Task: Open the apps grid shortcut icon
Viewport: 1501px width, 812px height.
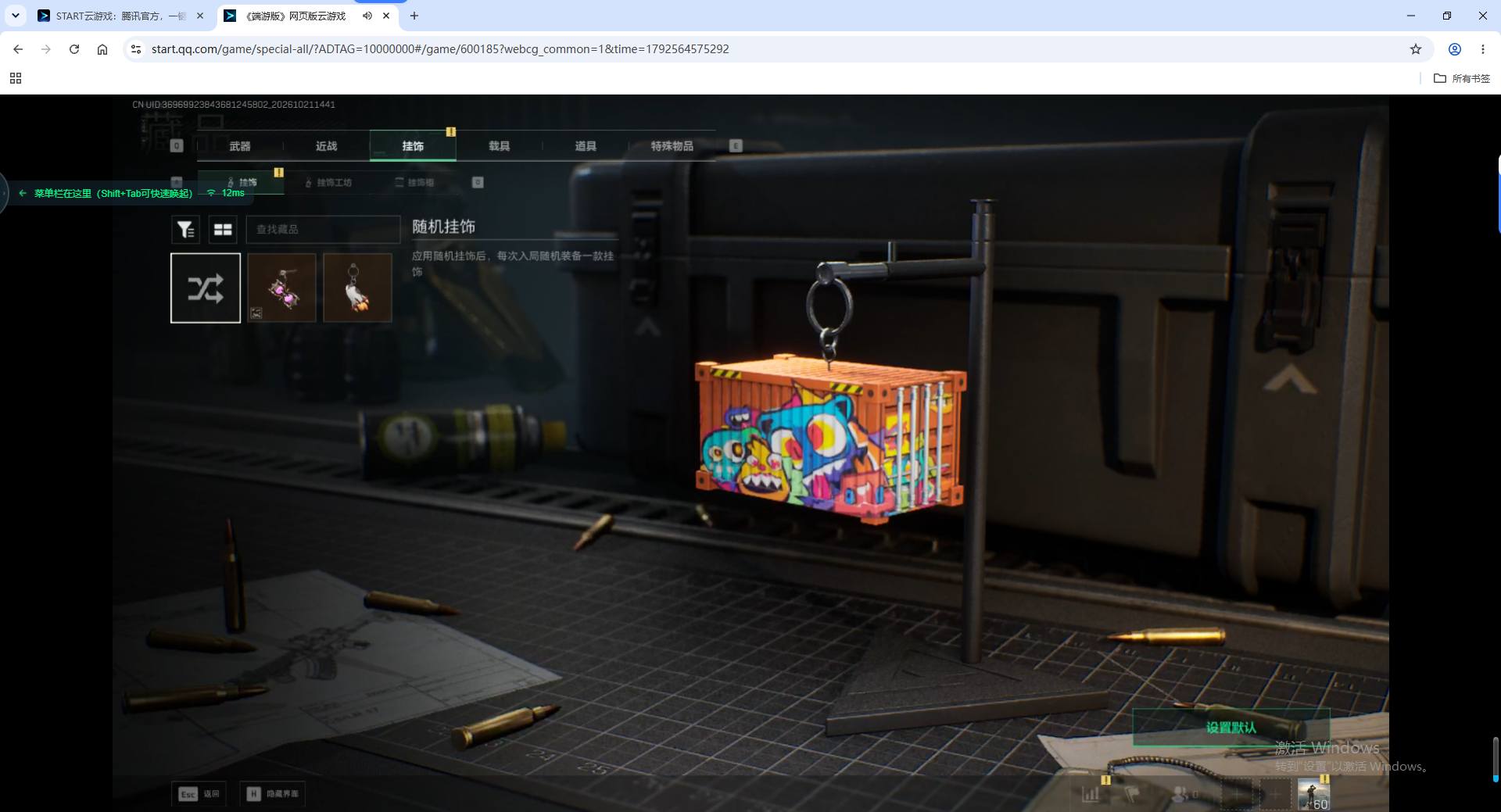Action: [x=16, y=78]
